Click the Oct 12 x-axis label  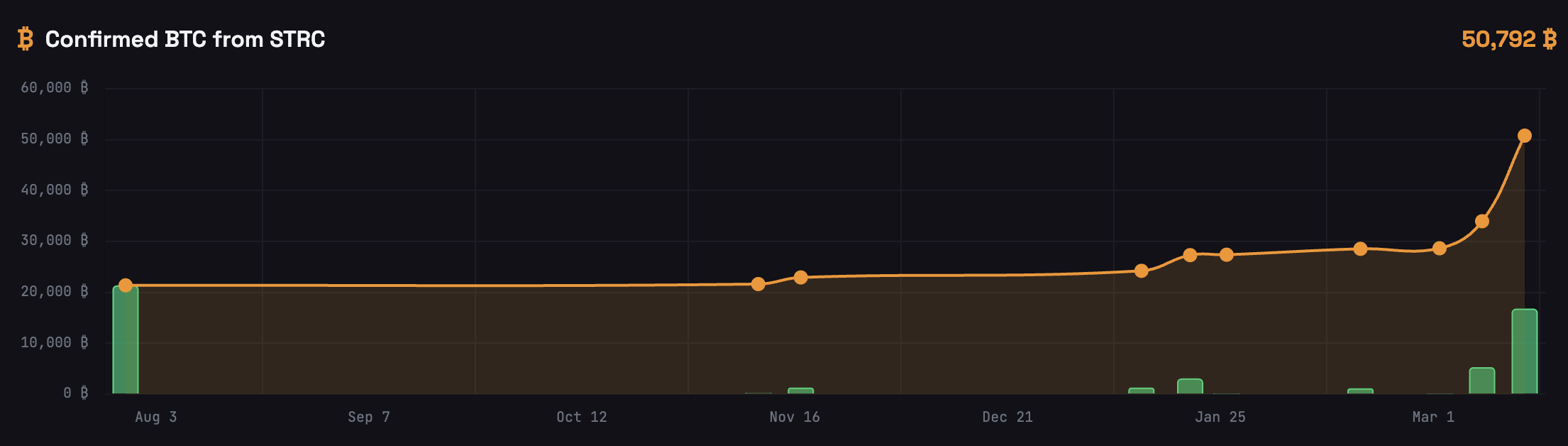tap(581, 417)
